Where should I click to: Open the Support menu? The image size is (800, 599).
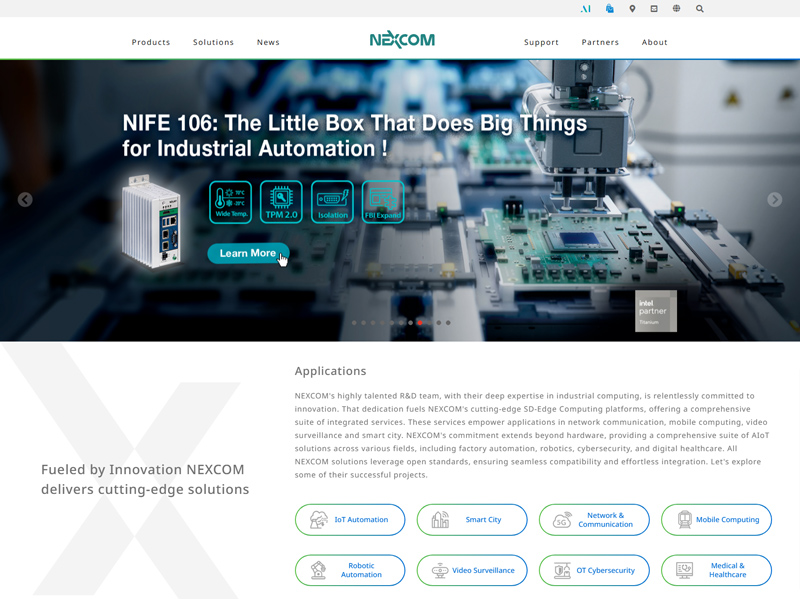coord(541,43)
